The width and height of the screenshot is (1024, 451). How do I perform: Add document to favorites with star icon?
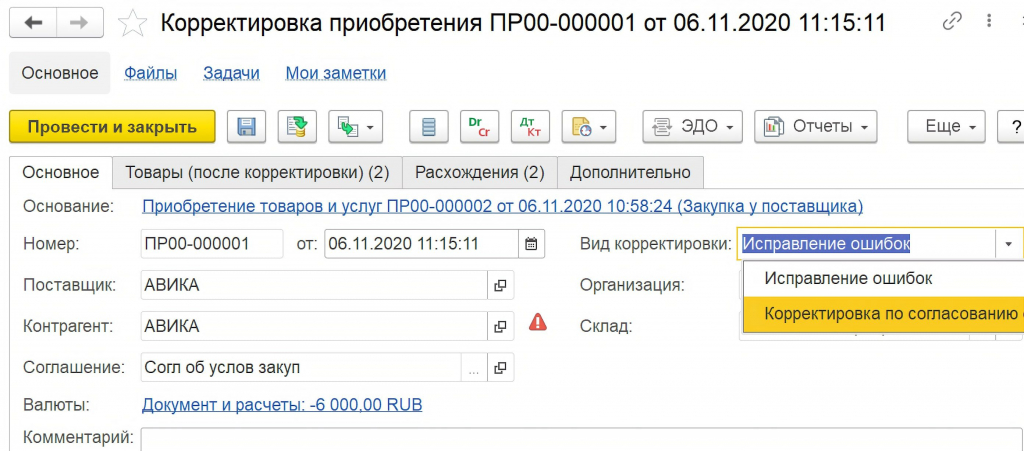(x=132, y=23)
